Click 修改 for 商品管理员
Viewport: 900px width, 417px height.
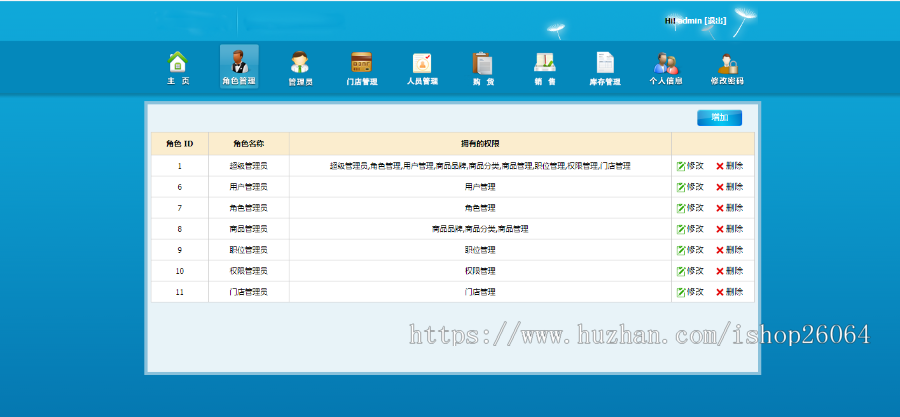[x=690, y=229]
